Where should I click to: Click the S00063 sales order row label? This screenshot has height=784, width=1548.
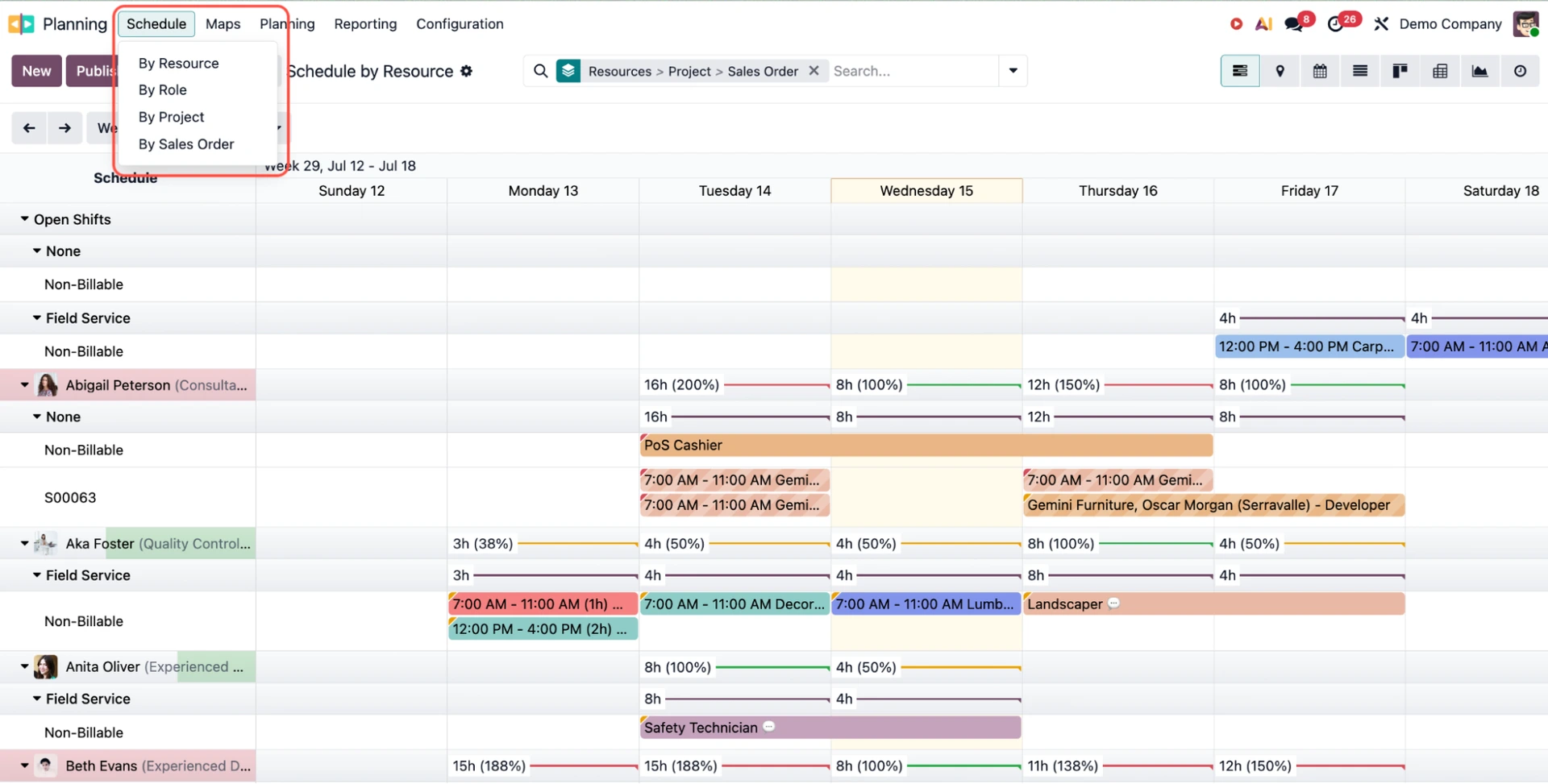[70, 498]
